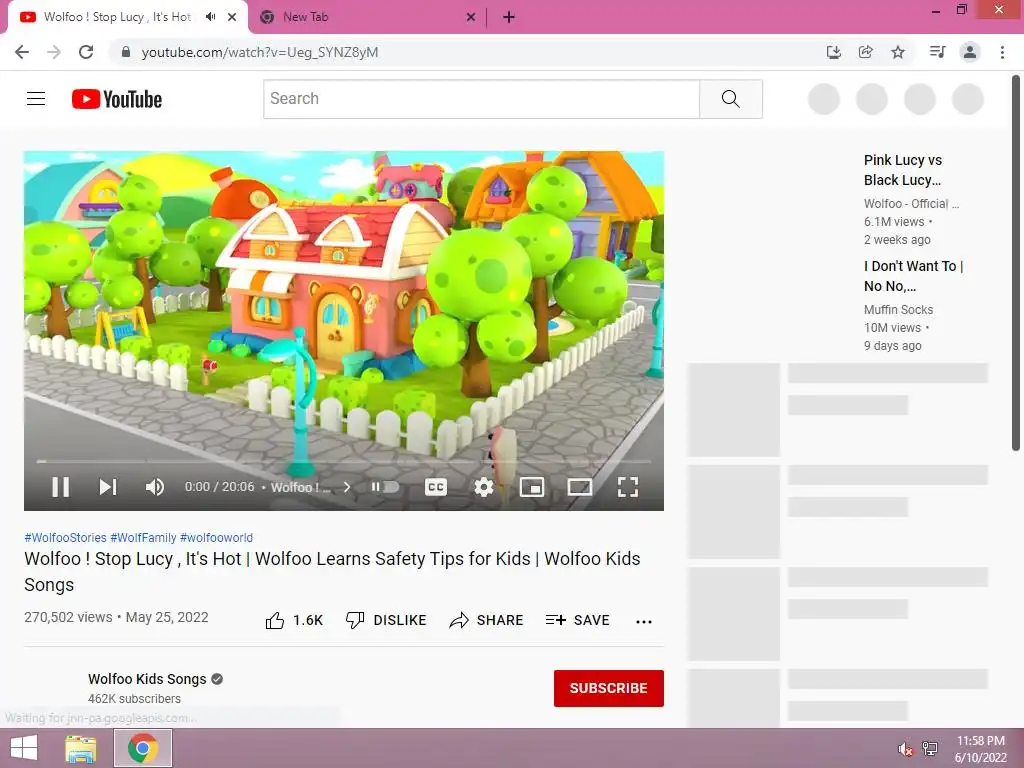Click install app icon in address bar
Image resolution: width=1024 pixels, height=768 pixels.
(833, 52)
